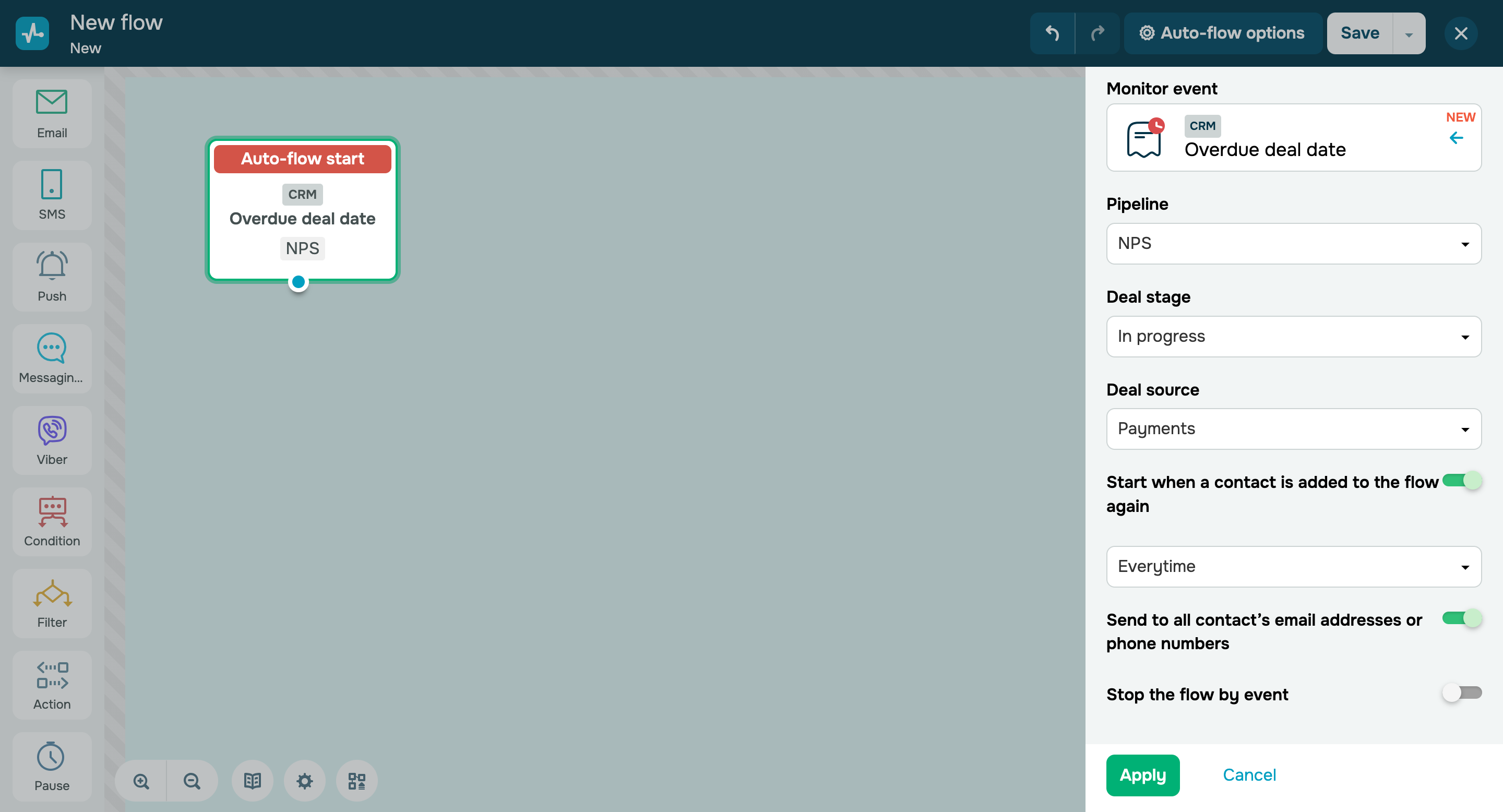Select the SMS block in the sidebar

tap(51, 194)
